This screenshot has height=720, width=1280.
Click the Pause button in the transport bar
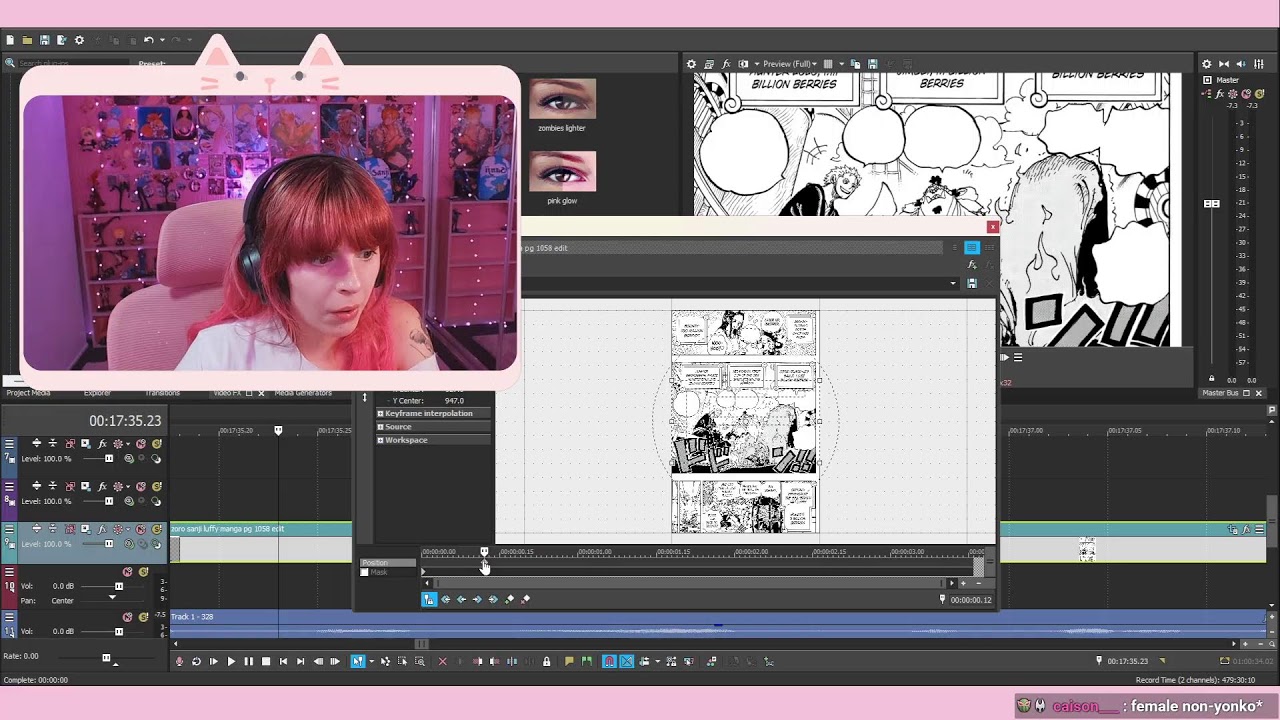click(x=248, y=661)
